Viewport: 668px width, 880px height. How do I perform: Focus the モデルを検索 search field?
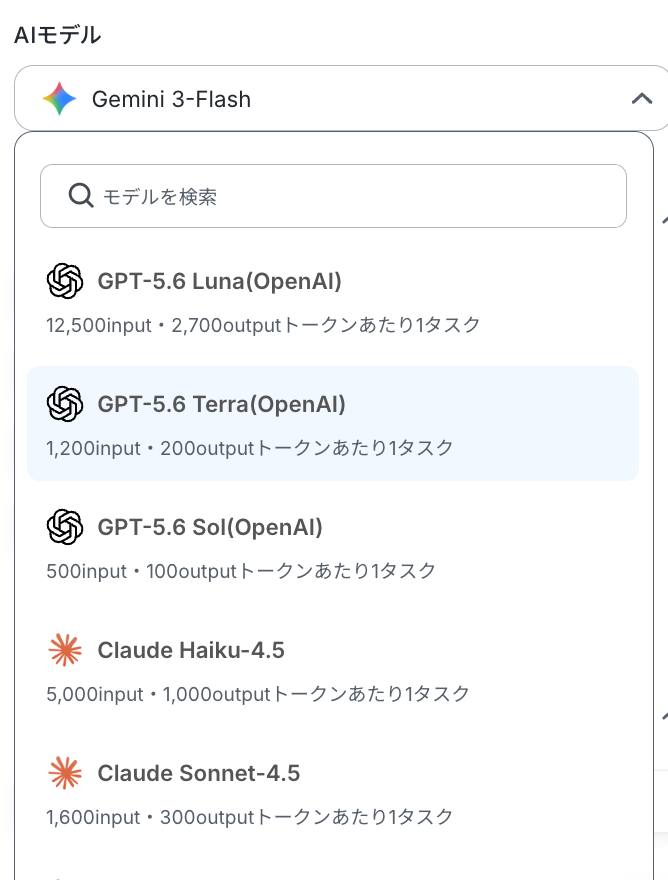333,196
